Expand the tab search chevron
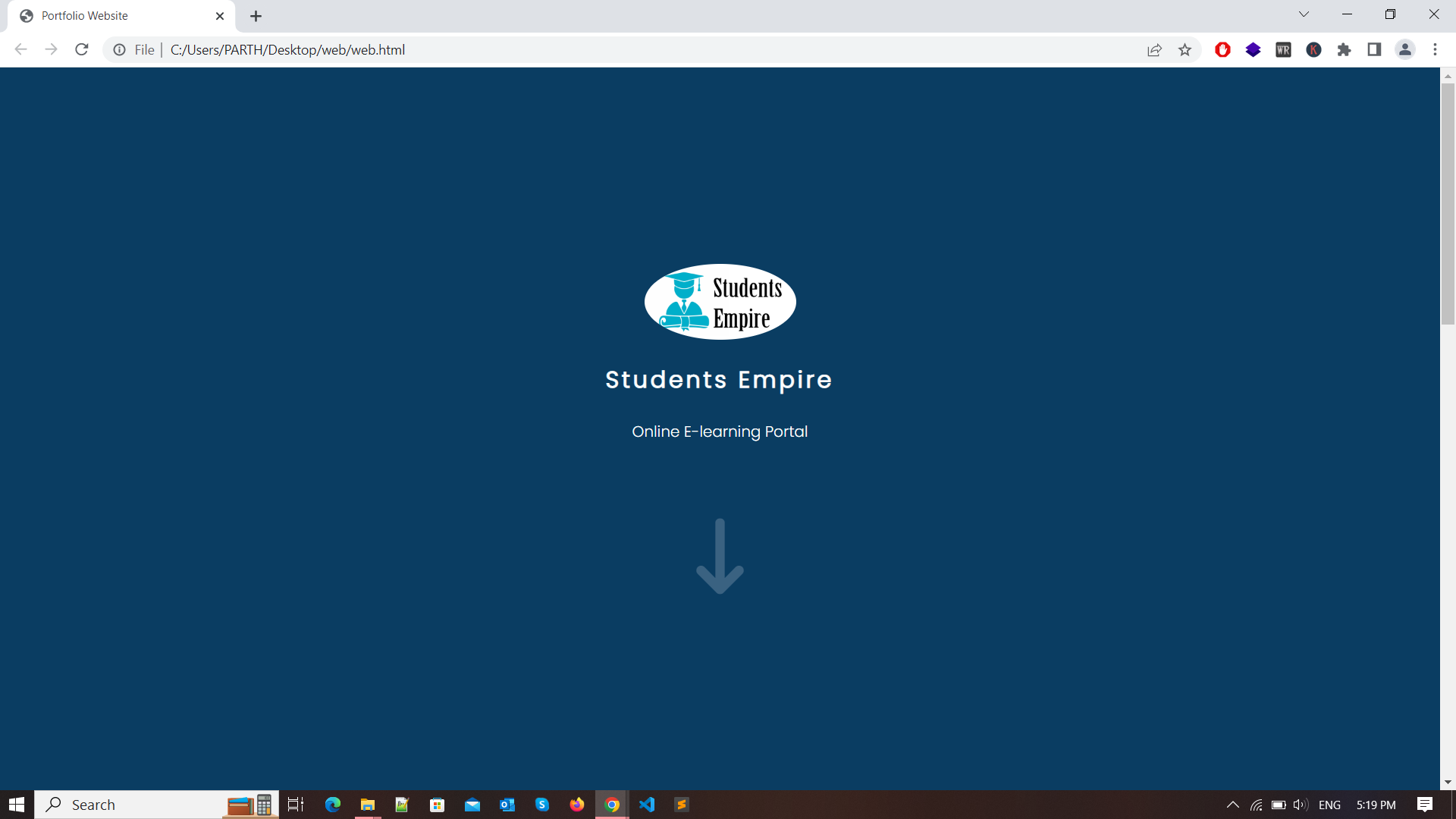The width and height of the screenshot is (1456, 819). pos(1304,14)
